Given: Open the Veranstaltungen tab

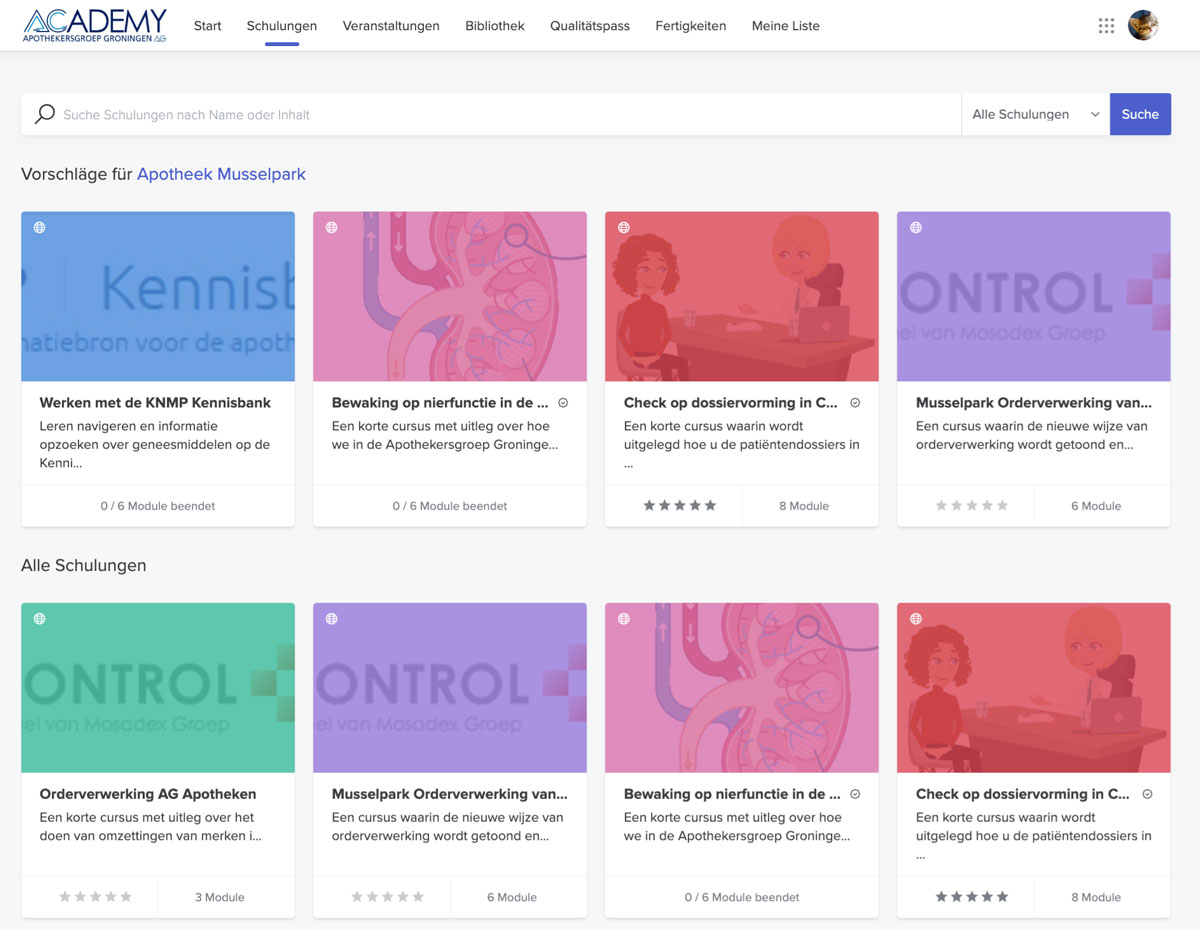Looking at the screenshot, I should 391,26.
